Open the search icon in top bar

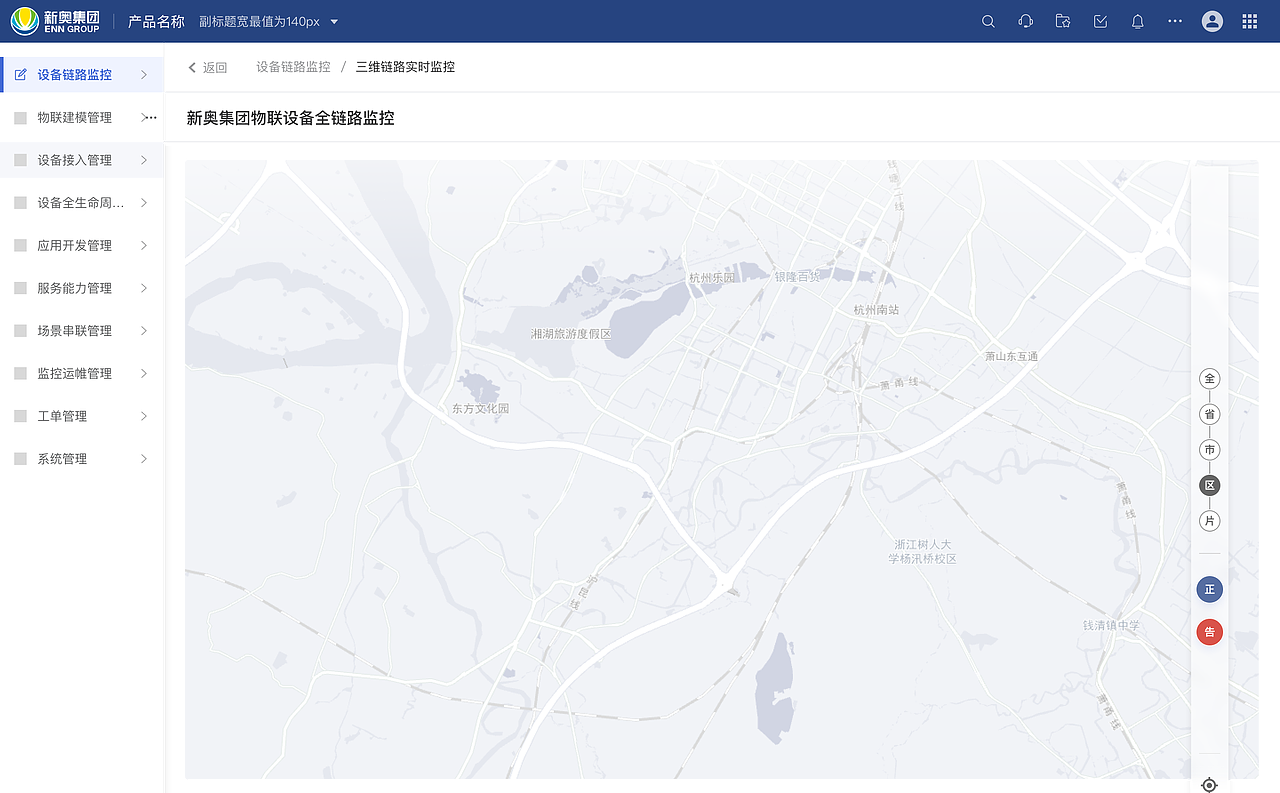tap(988, 21)
